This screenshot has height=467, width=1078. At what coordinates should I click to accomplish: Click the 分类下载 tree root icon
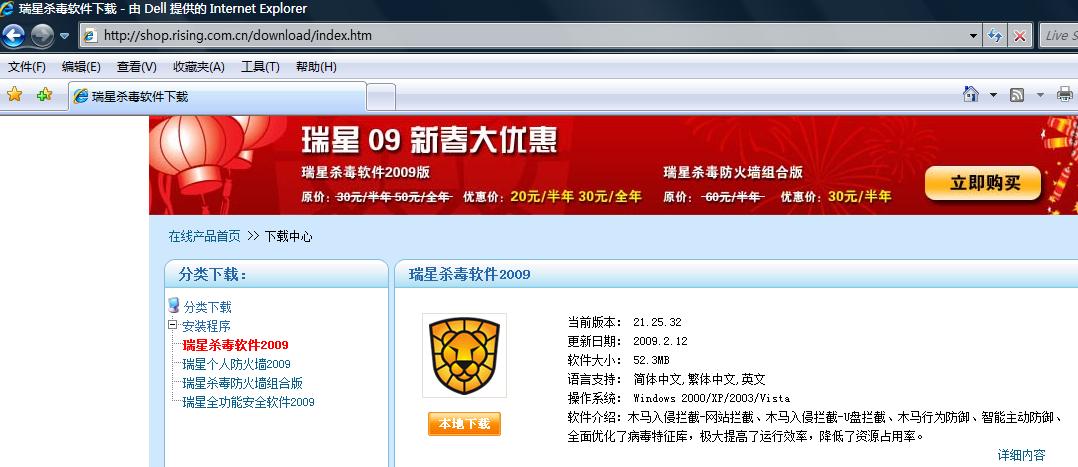coord(173,305)
